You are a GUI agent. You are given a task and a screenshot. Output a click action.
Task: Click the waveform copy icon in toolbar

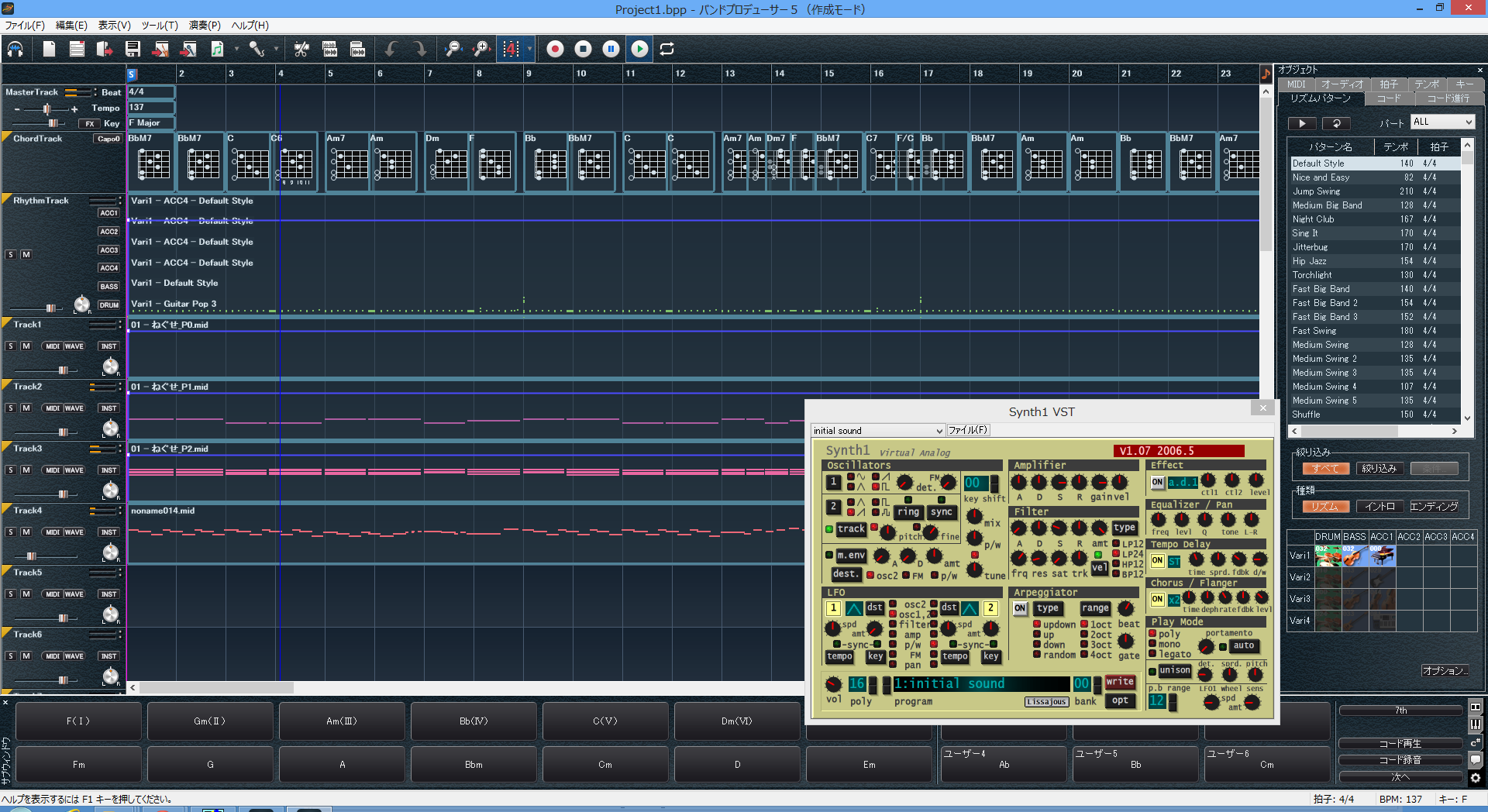click(329, 49)
